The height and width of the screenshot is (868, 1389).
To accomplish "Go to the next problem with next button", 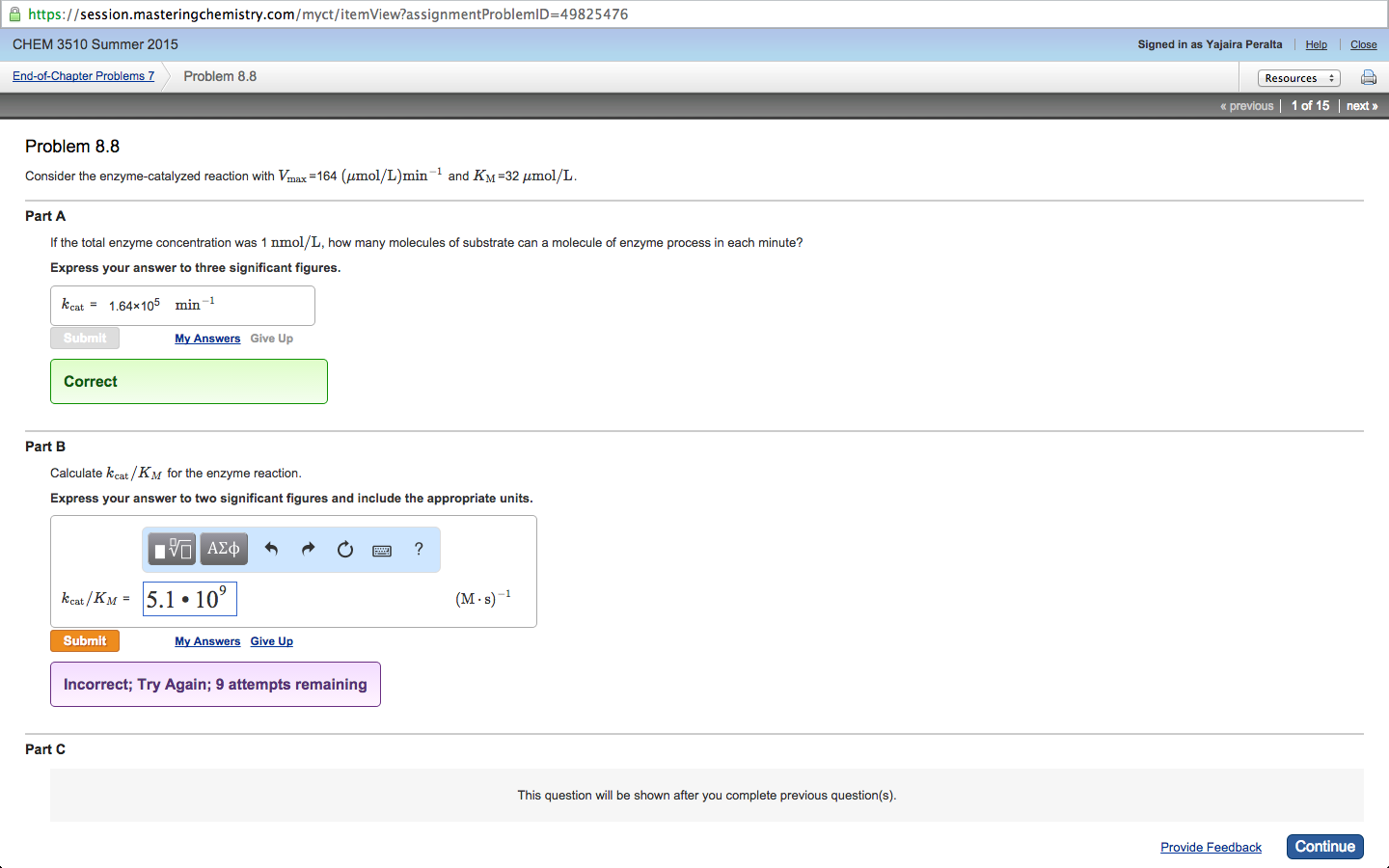I will [x=1361, y=105].
